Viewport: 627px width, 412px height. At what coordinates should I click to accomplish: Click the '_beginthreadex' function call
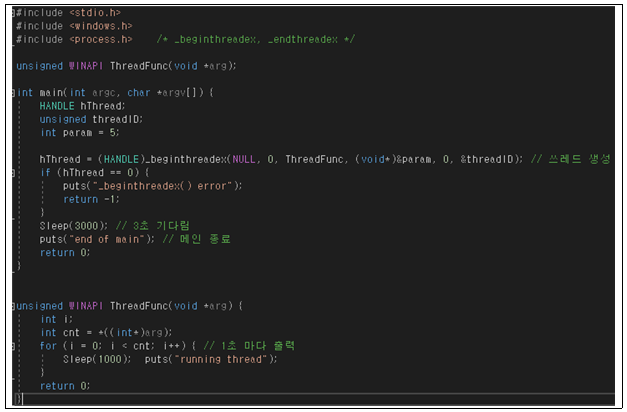[186, 159]
